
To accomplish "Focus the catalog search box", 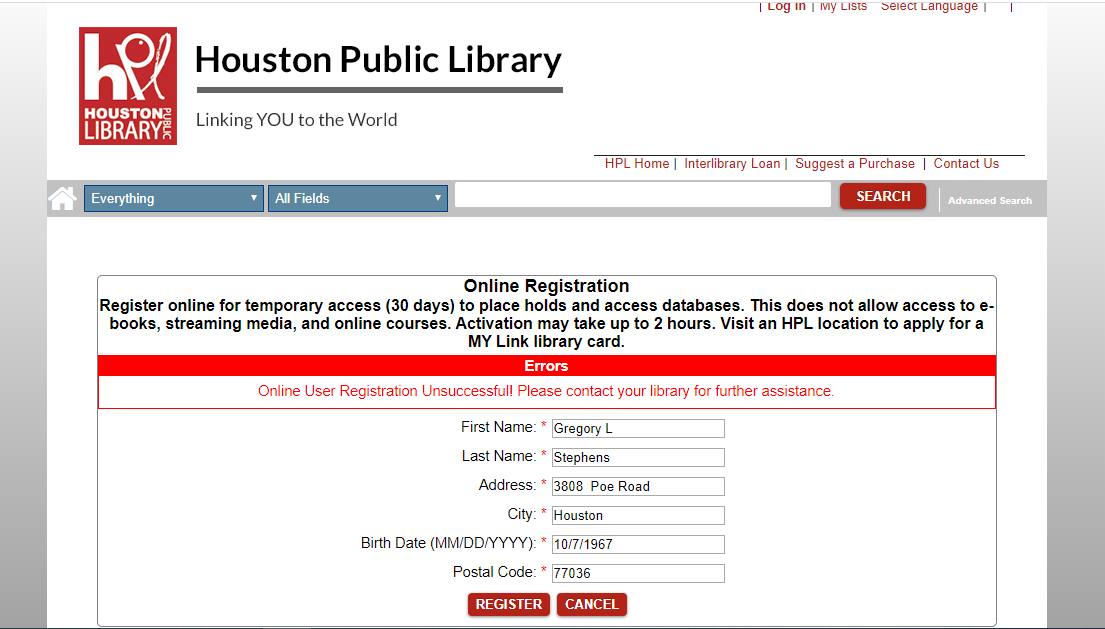I will pyautogui.click(x=643, y=195).
